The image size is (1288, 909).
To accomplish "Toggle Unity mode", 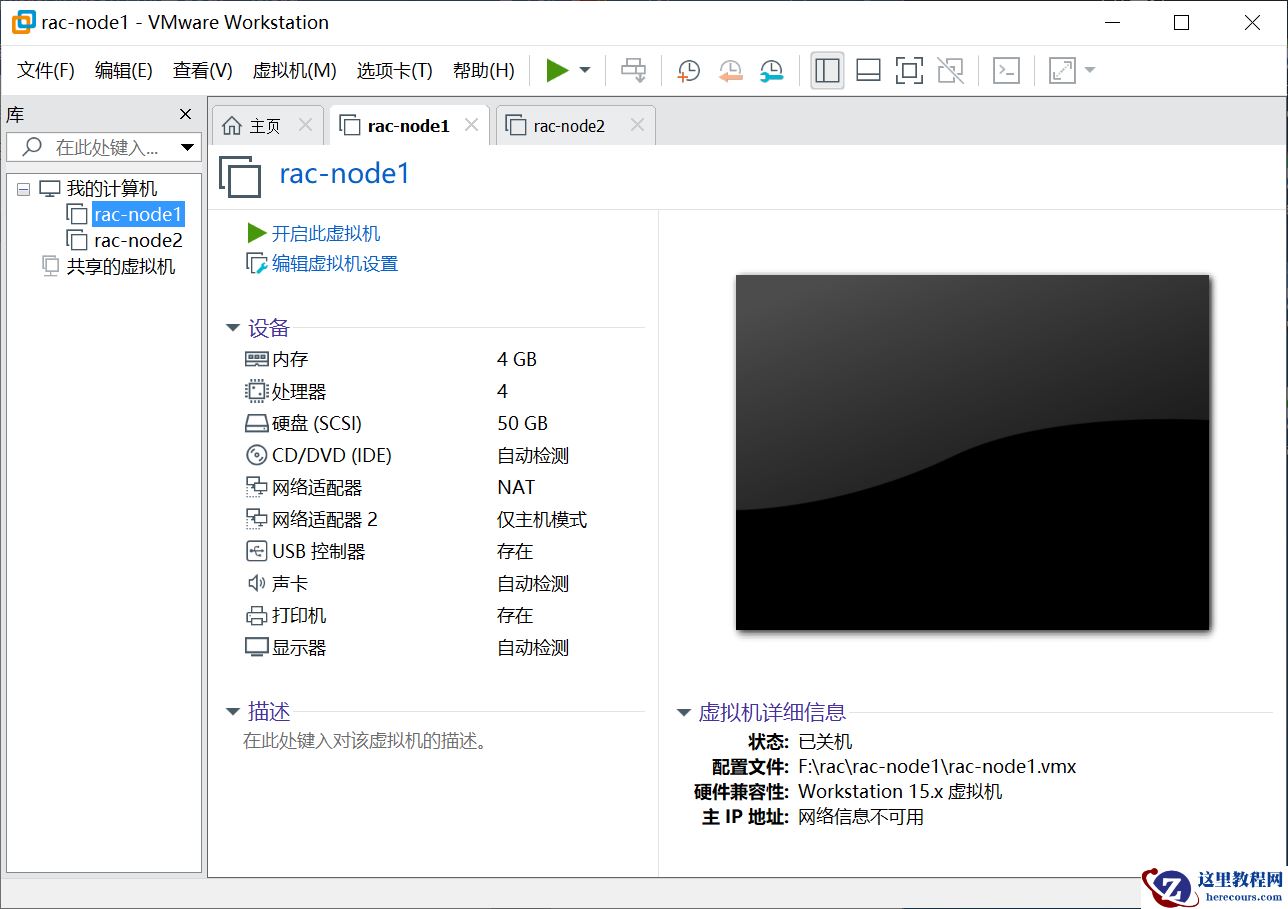I will 949,70.
